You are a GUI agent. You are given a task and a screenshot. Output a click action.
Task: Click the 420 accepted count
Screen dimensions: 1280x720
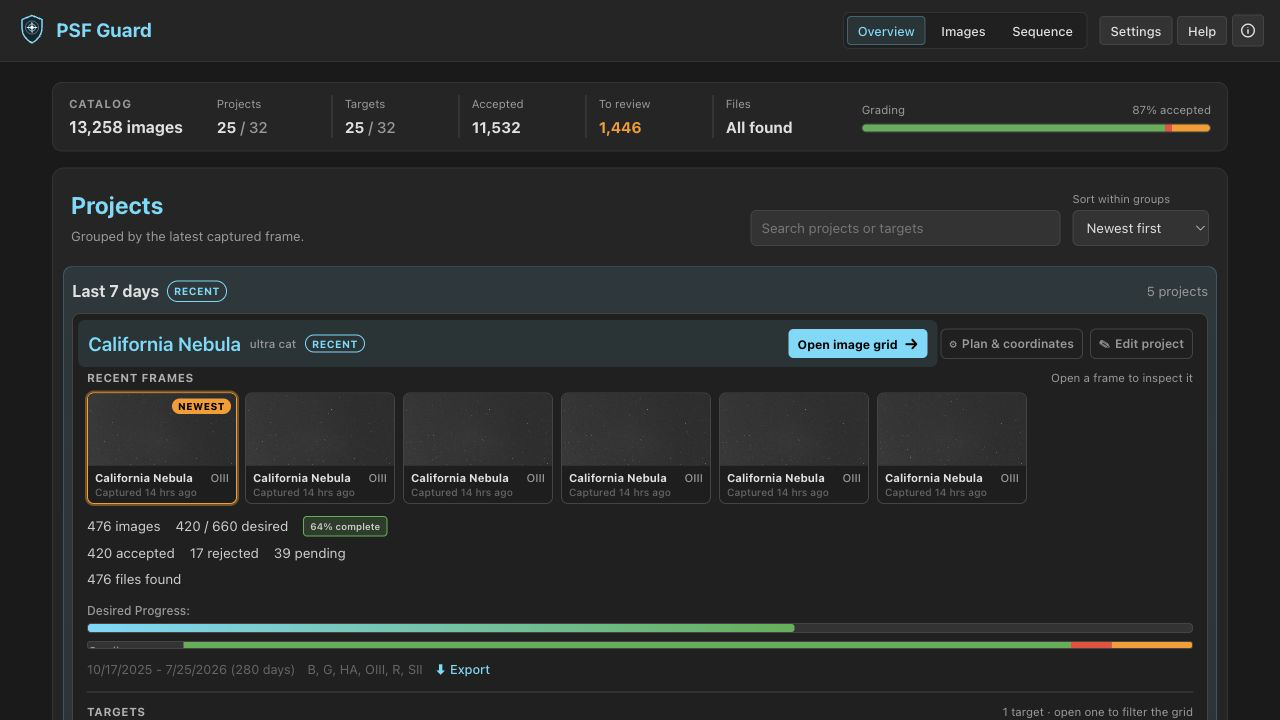point(131,553)
